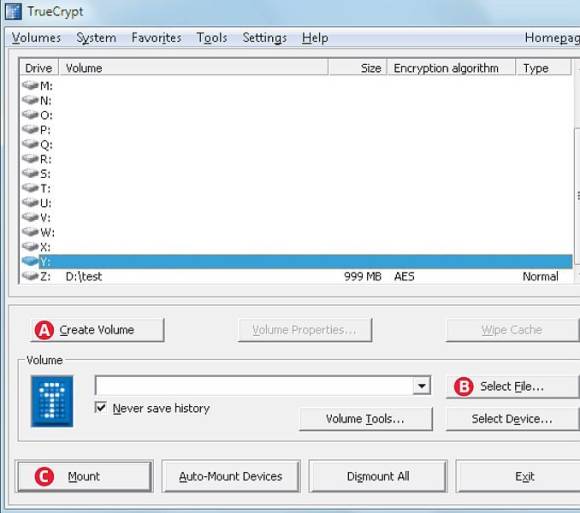Screen dimensions: 580x513
Task: Open Volume Tools dialog
Action: (x=365, y=419)
